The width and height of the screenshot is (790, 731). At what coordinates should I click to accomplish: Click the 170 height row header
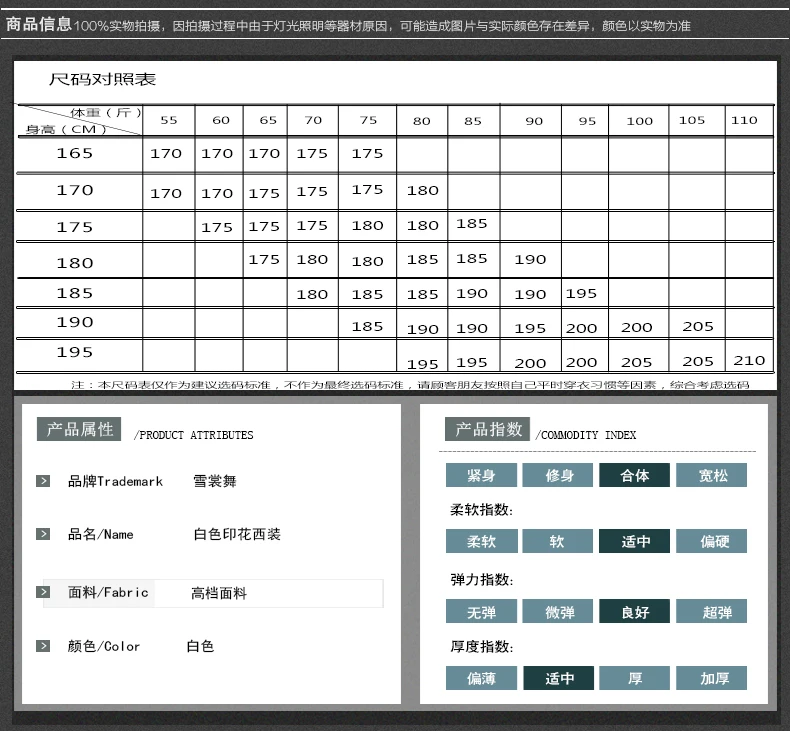click(75, 190)
